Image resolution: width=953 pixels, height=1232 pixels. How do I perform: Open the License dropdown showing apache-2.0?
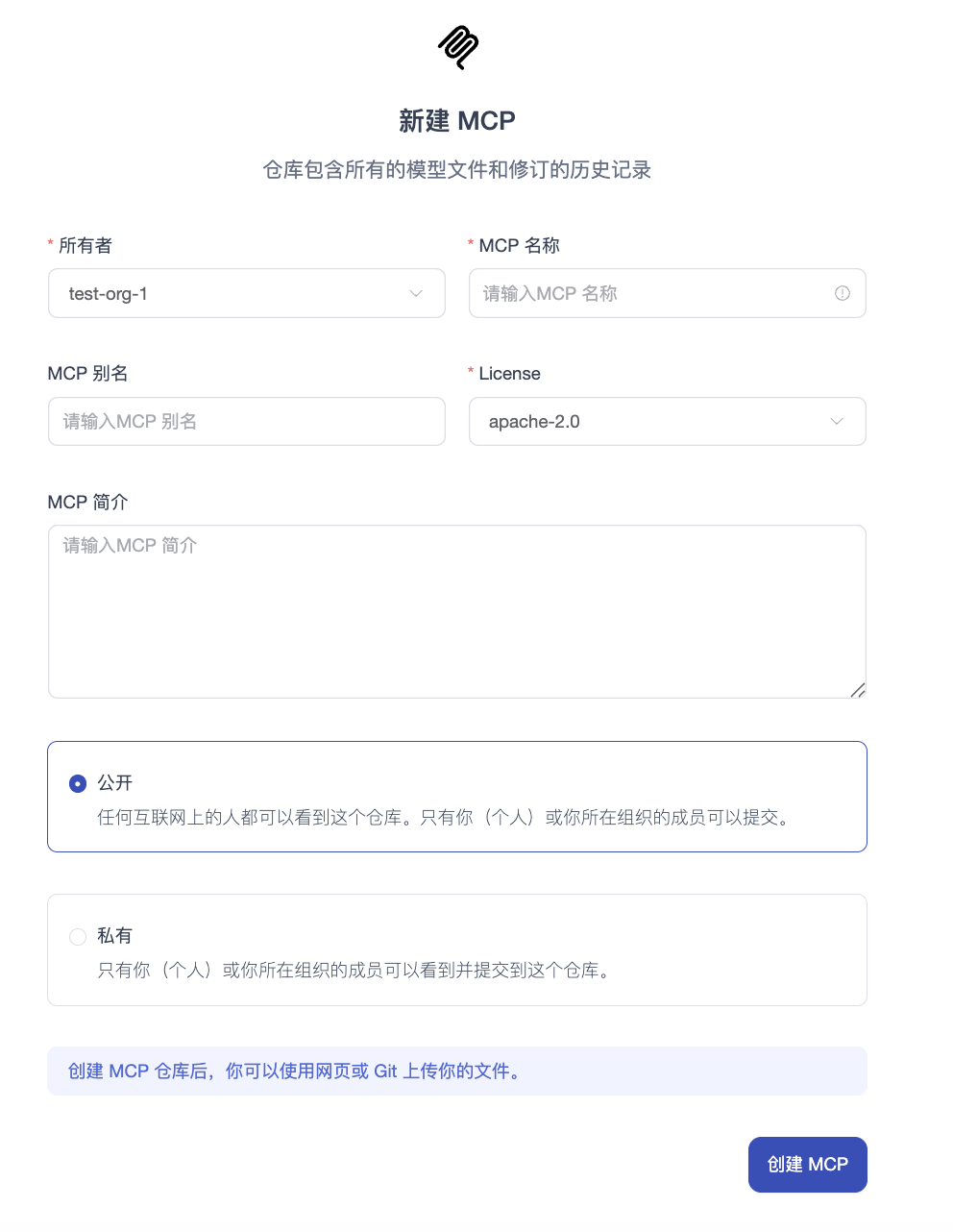[667, 421]
